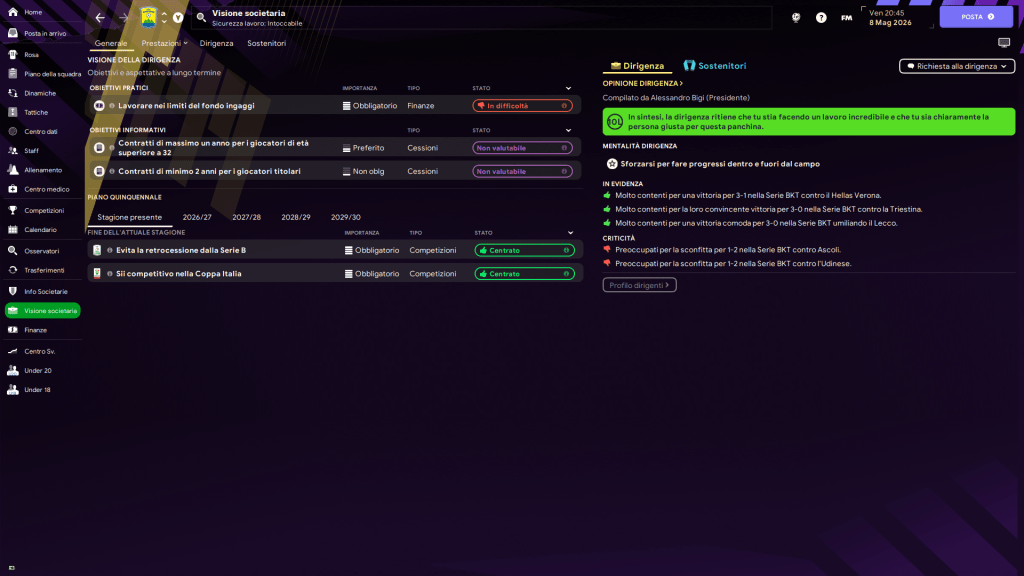Open Tattiche from the sidebar
1024x576 pixels.
tap(35, 112)
